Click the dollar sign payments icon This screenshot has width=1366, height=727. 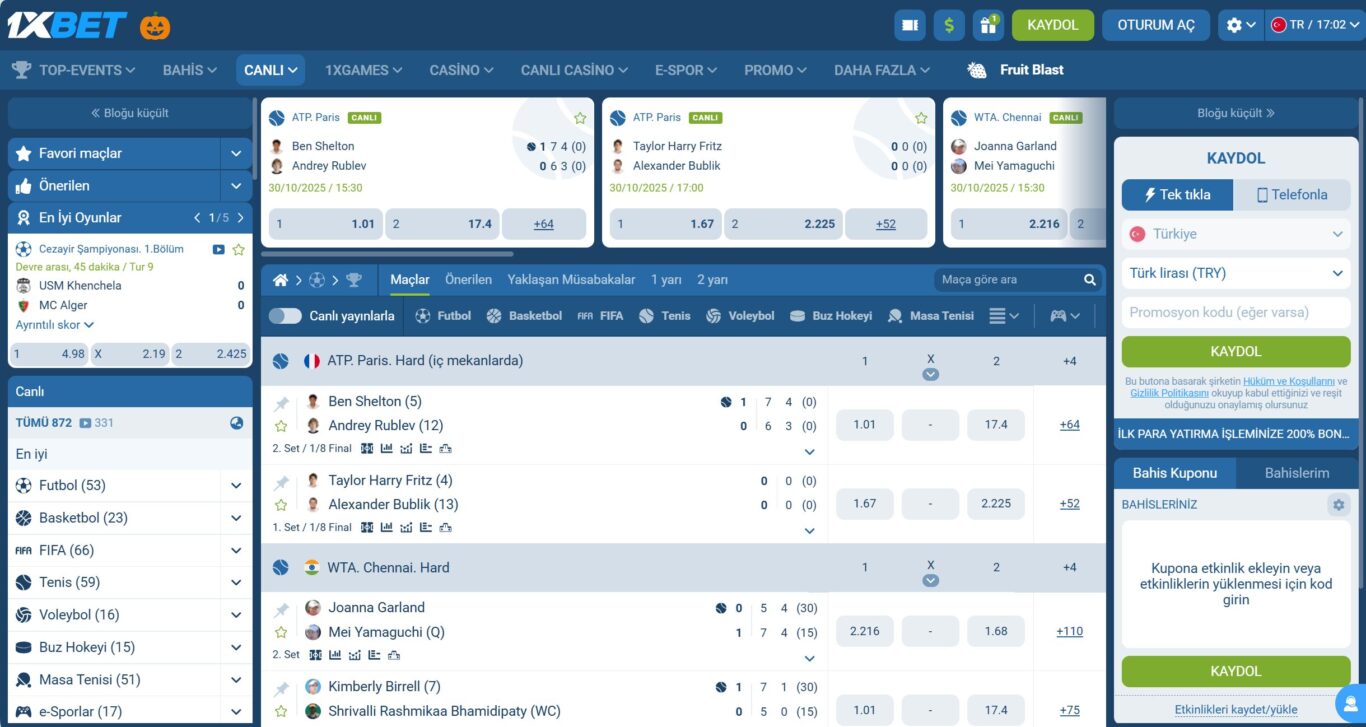pos(949,25)
